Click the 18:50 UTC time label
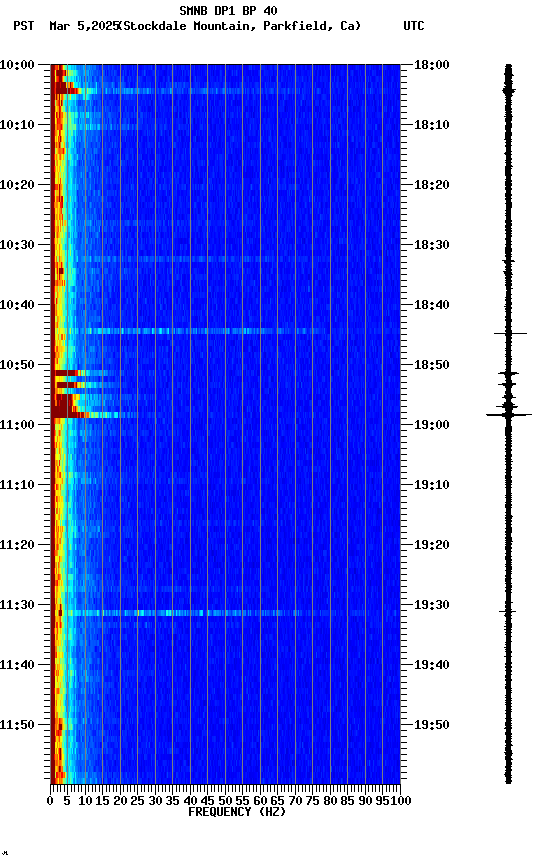 pos(432,365)
